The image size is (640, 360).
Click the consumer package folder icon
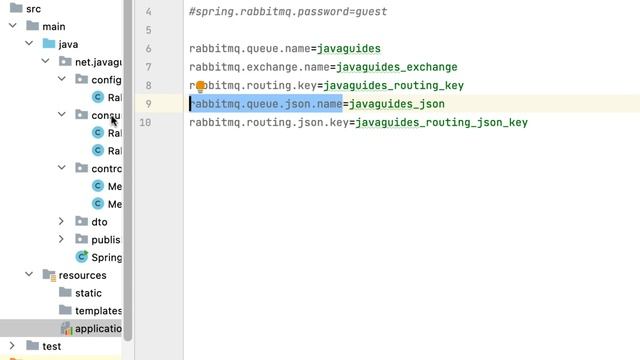tap(82, 114)
